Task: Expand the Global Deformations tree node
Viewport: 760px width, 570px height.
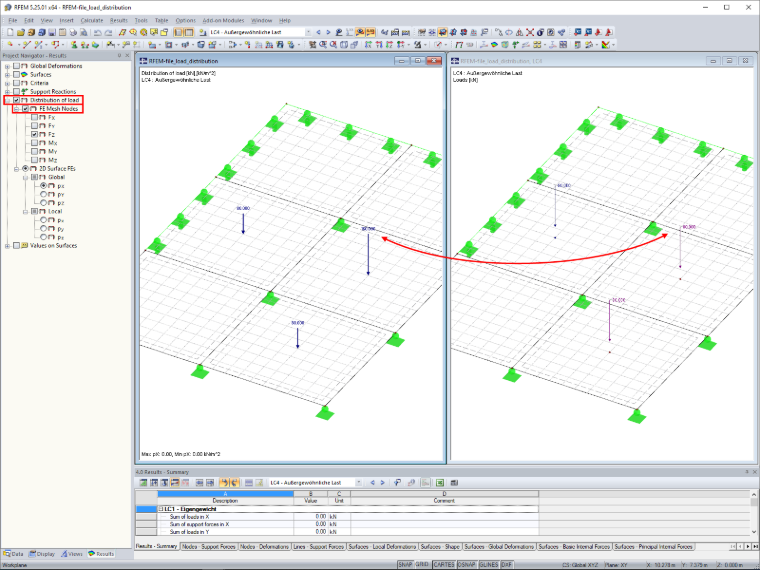Action: 7,66
